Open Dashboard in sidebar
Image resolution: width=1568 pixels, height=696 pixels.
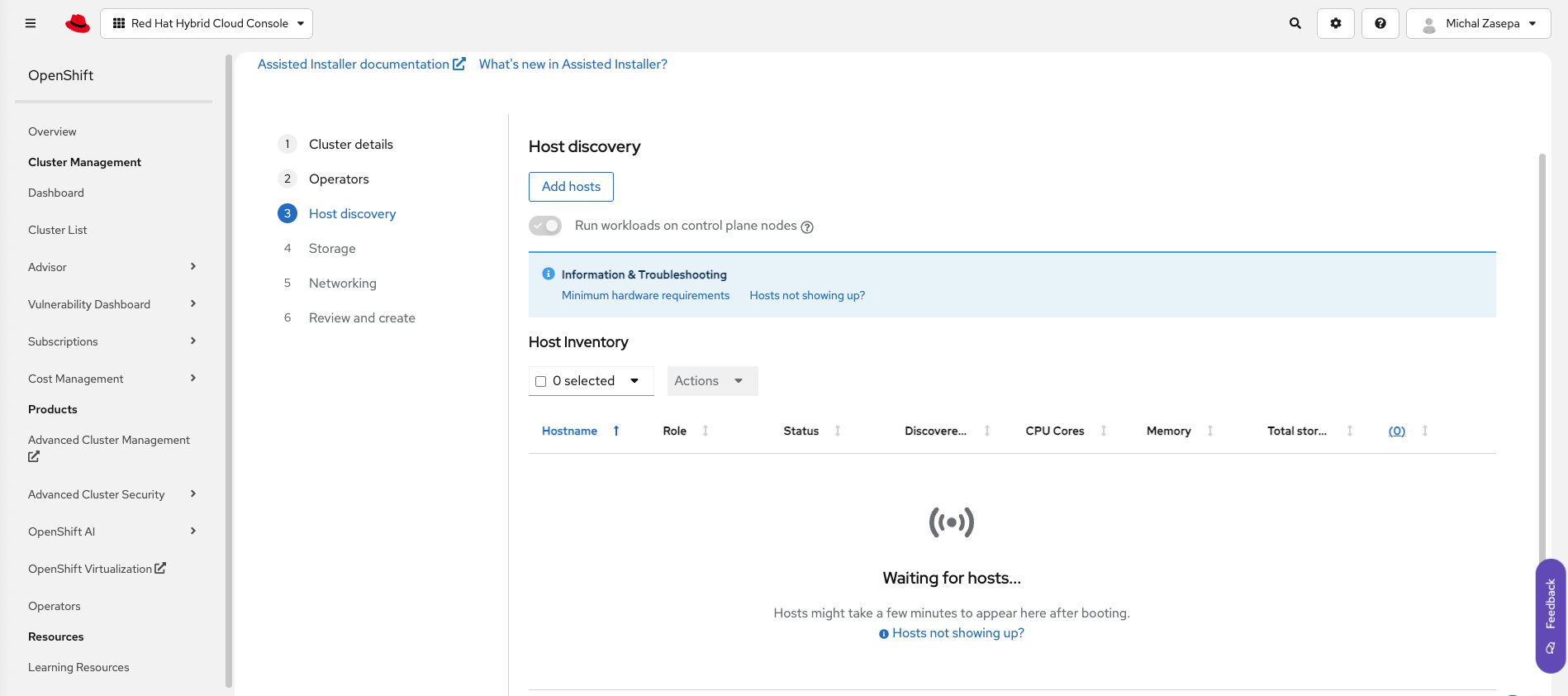click(x=56, y=193)
